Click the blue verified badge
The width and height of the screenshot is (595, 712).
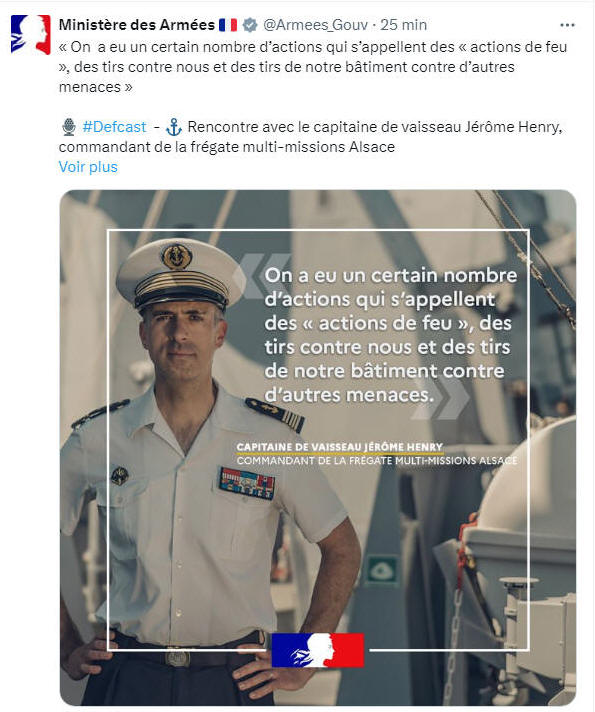pyautogui.click(x=250, y=25)
